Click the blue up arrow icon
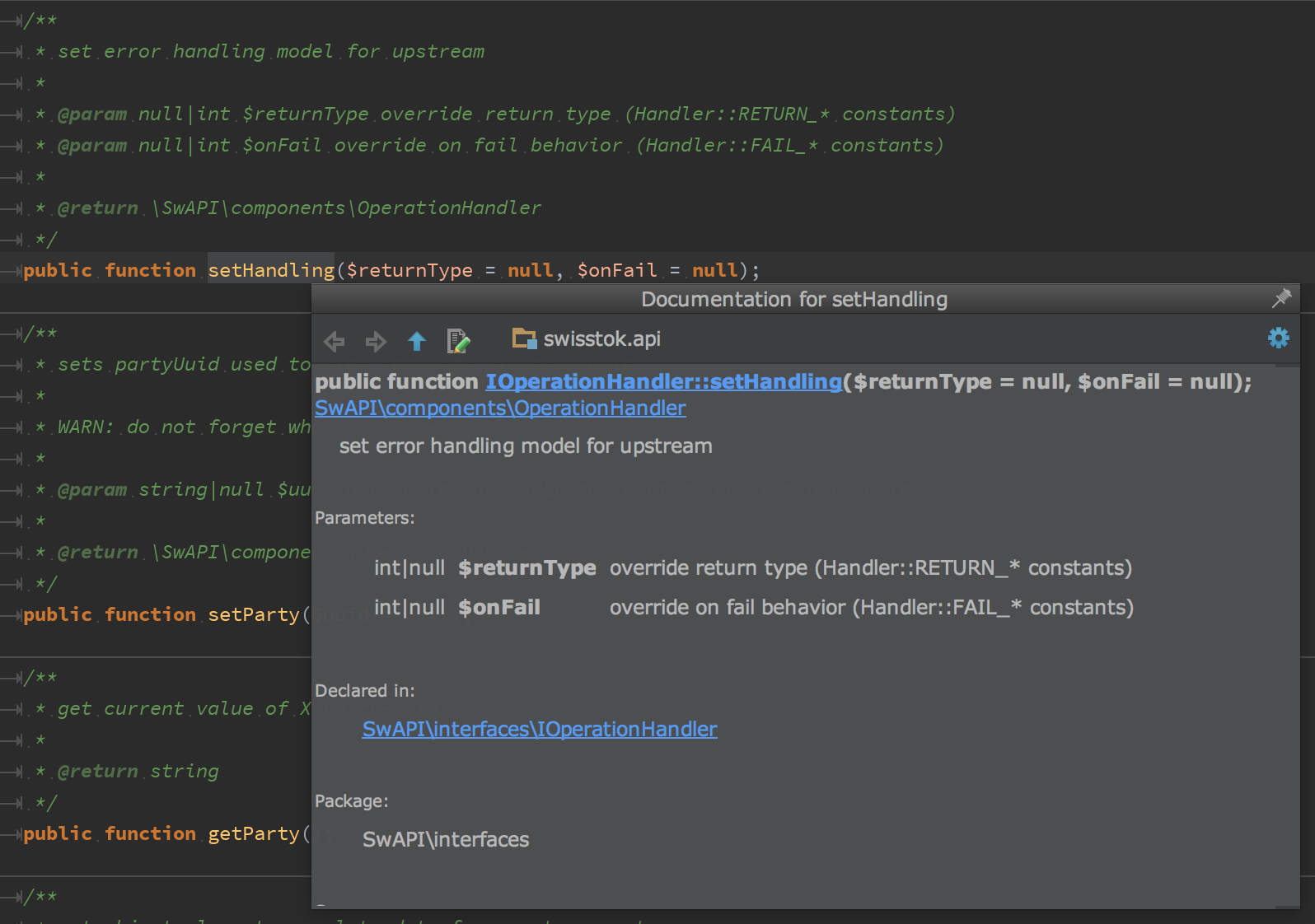The width and height of the screenshot is (1315, 924). point(417,341)
